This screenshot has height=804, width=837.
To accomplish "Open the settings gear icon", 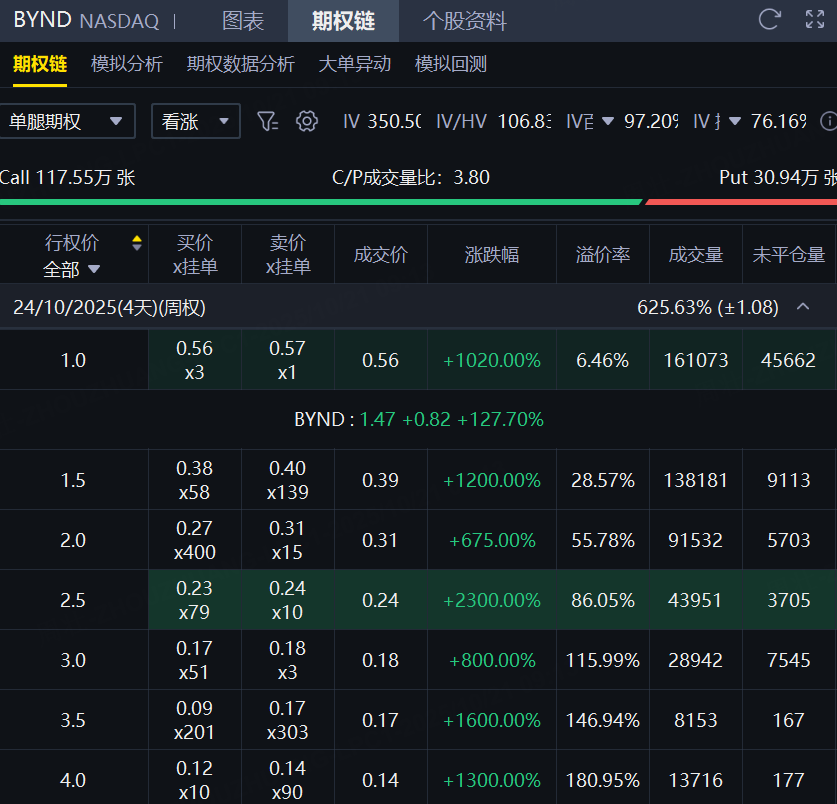I will pos(307,121).
